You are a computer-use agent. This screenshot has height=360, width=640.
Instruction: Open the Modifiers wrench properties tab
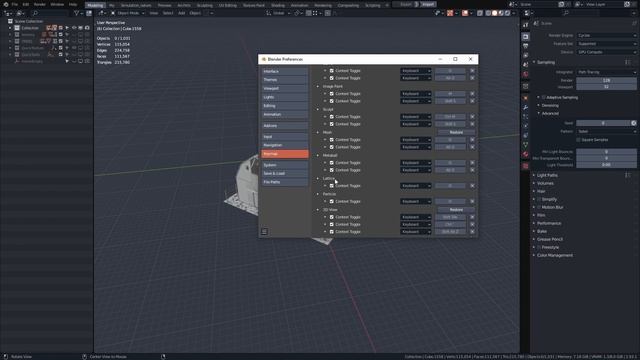point(525,107)
